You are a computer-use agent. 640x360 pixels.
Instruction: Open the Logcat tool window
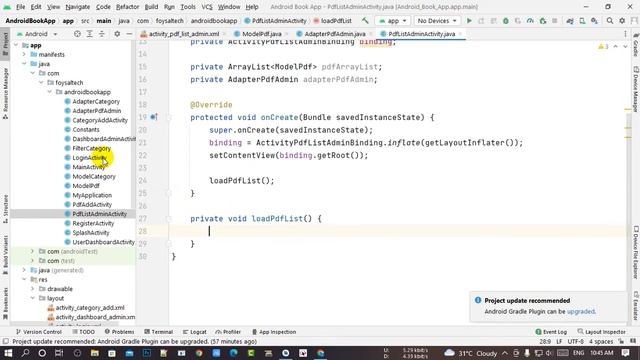(x=195, y=332)
